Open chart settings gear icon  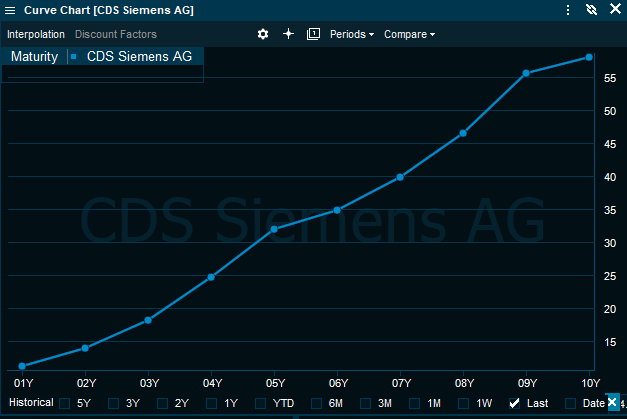263,34
